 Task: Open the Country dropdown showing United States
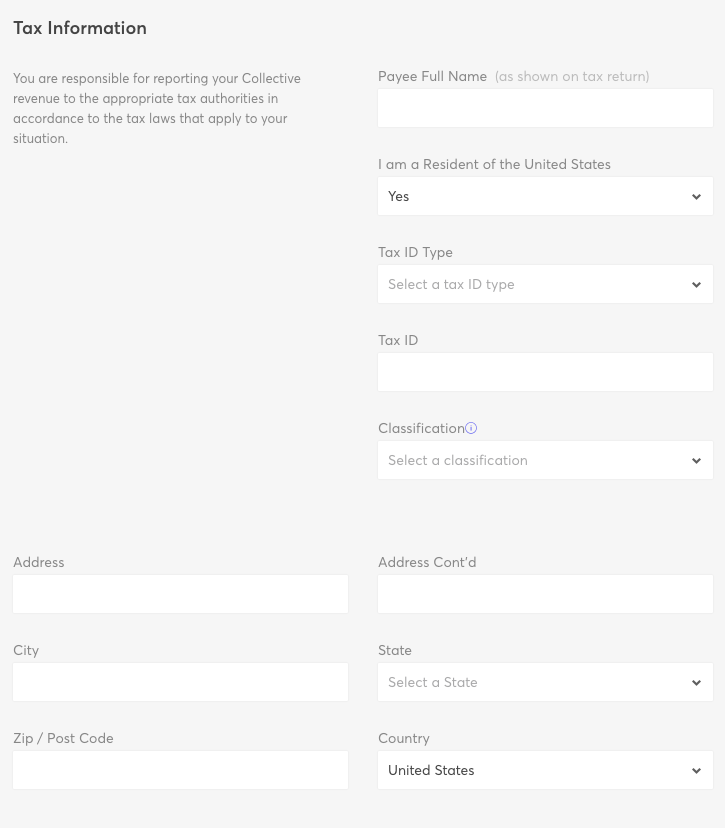[x=530, y=771]
